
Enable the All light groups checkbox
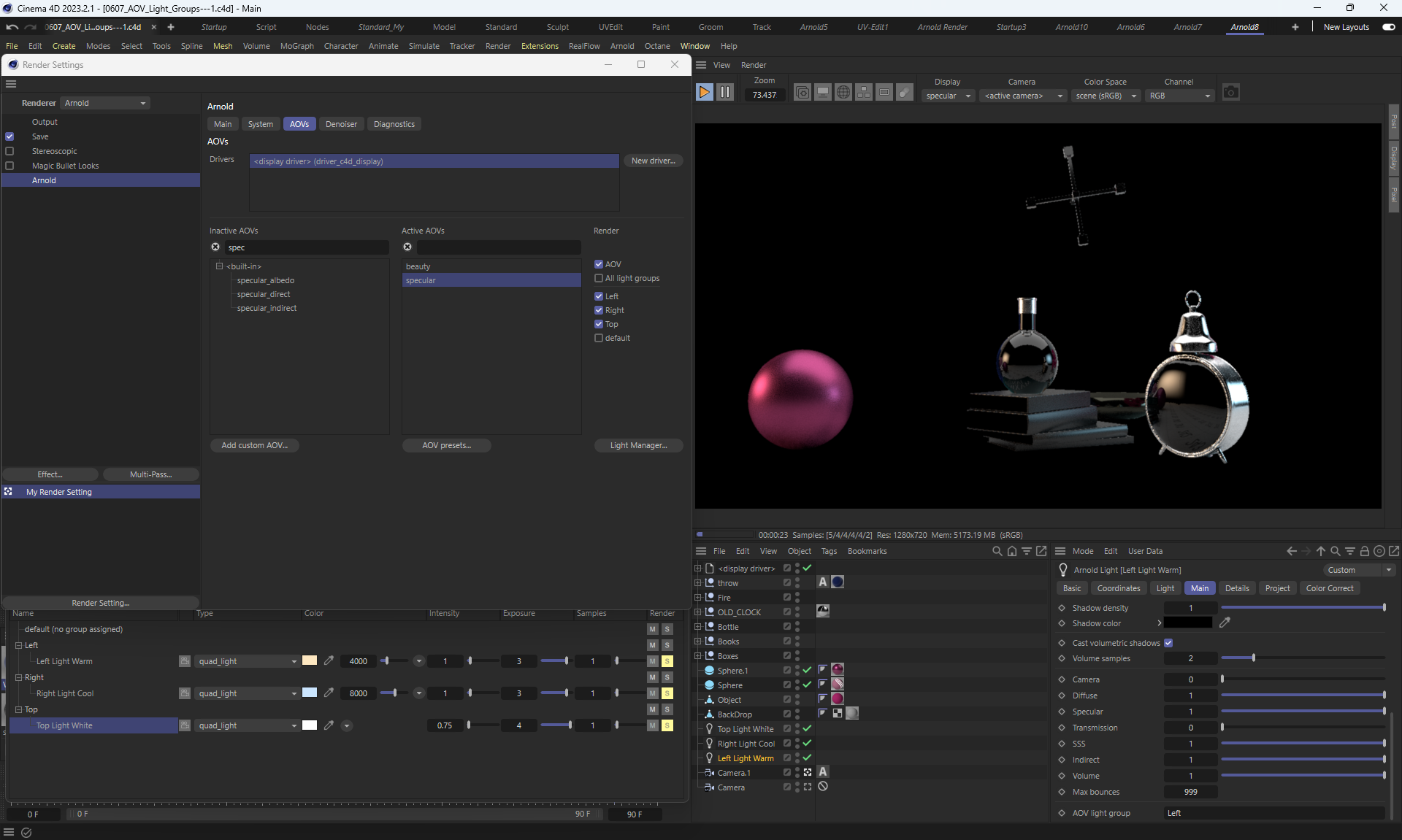point(599,278)
